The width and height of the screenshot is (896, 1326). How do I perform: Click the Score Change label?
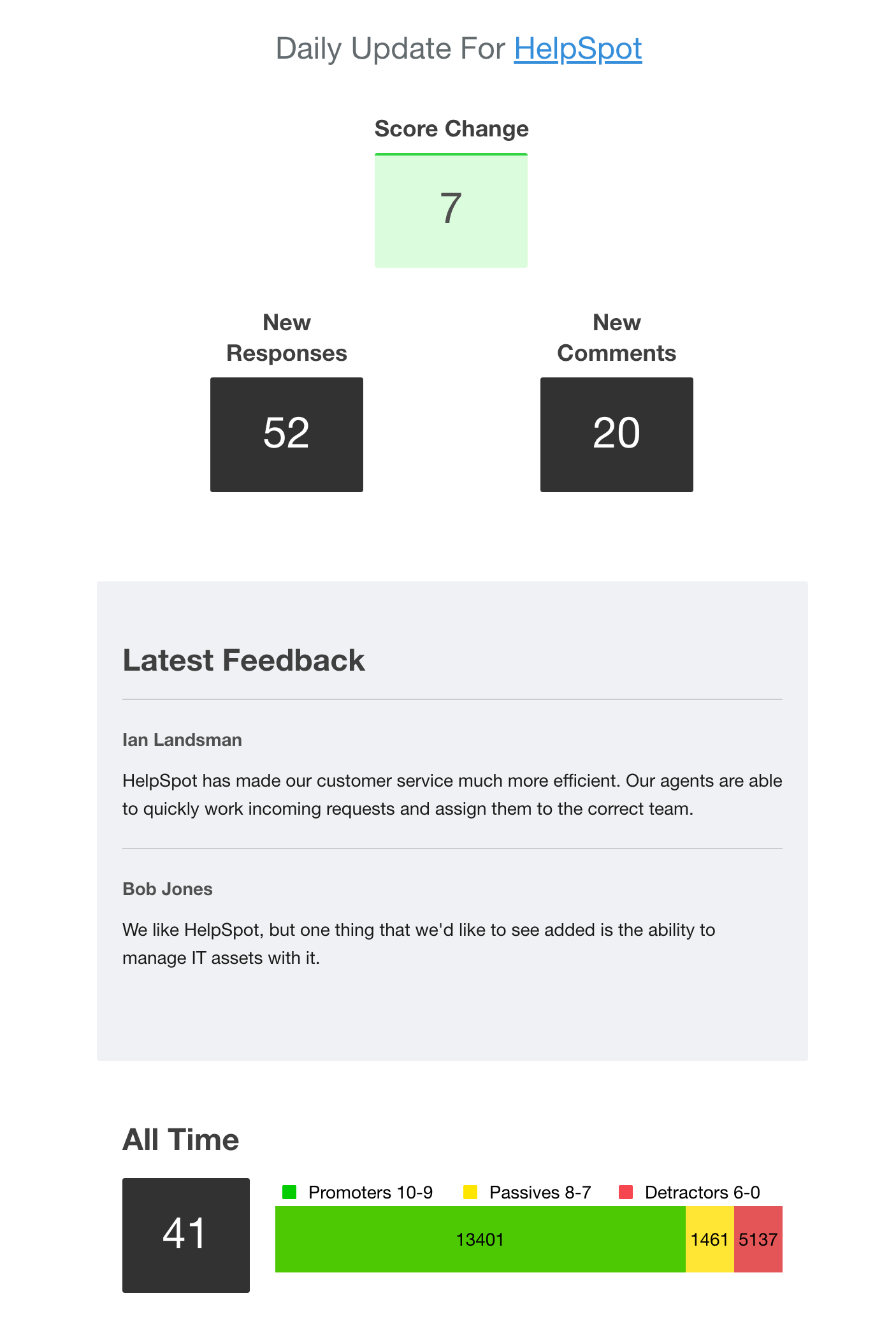(451, 129)
